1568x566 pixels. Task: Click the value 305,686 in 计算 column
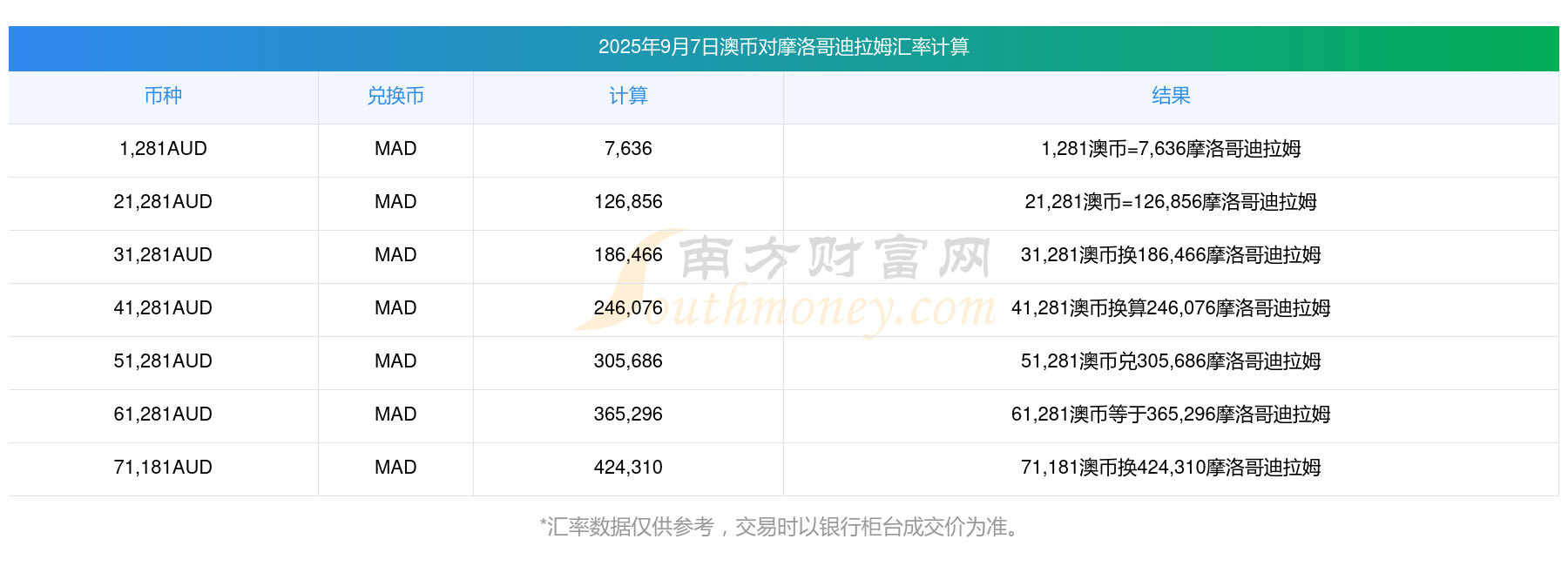pyautogui.click(x=628, y=361)
